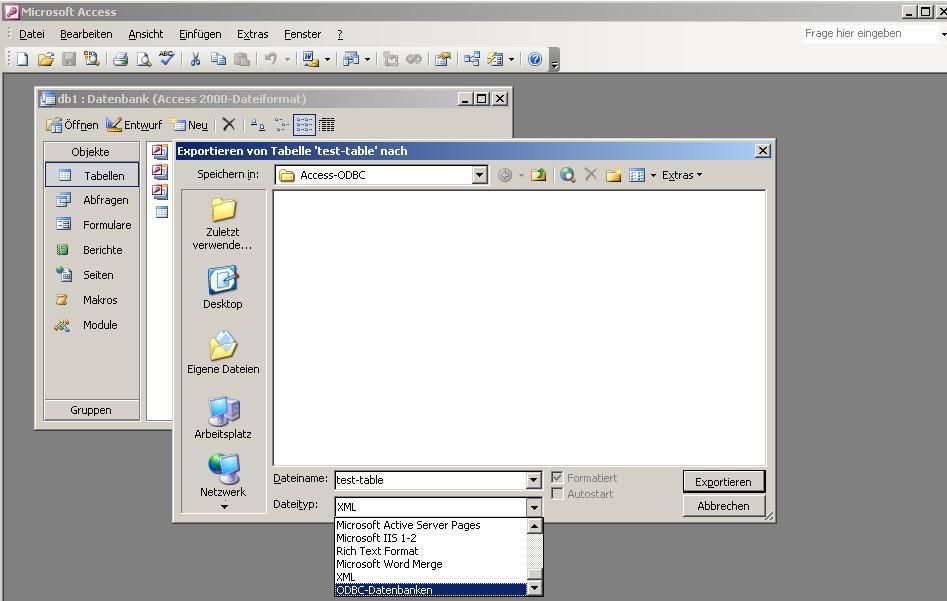Expand New Object dropdown arrow

512,59
